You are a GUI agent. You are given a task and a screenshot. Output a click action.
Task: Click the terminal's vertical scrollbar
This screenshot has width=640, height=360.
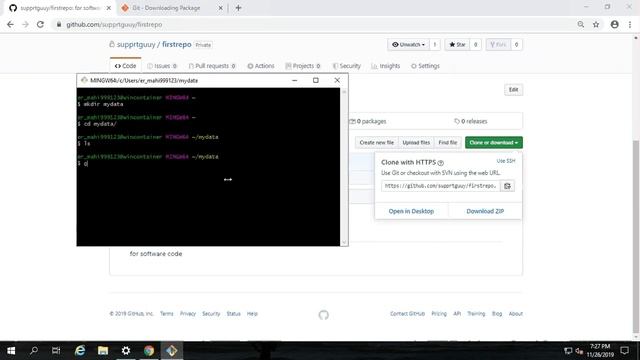(344, 167)
